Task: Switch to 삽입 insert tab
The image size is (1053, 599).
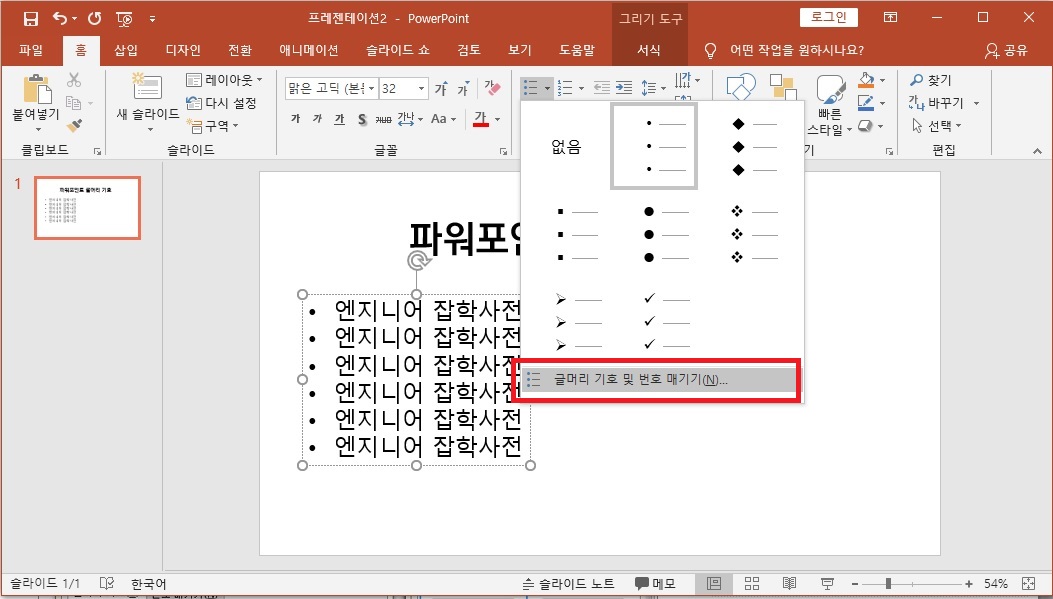Action: coord(126,50)
